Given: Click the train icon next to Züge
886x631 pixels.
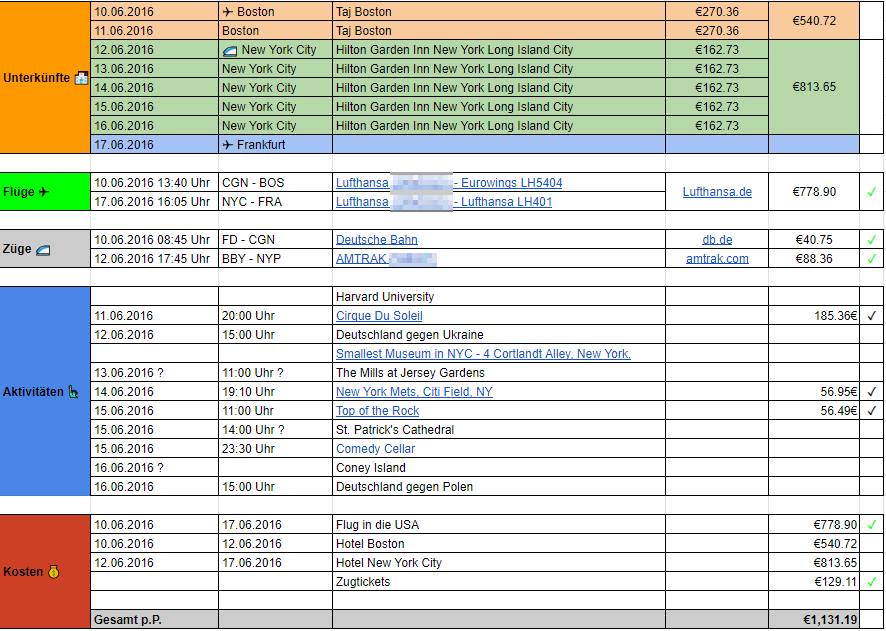Looking at the screenshot, I should (43, 249).
